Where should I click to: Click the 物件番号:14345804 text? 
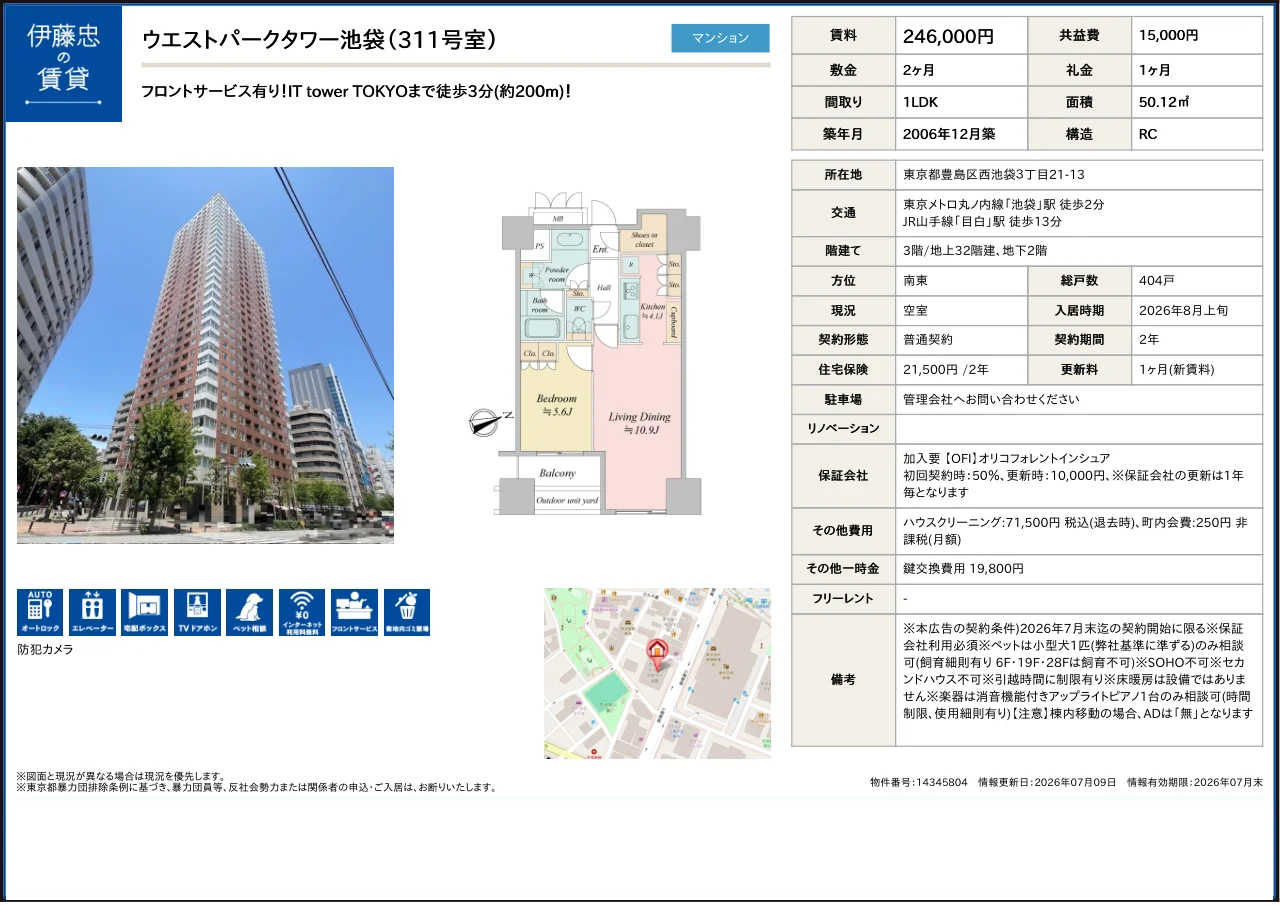point(919,782)
